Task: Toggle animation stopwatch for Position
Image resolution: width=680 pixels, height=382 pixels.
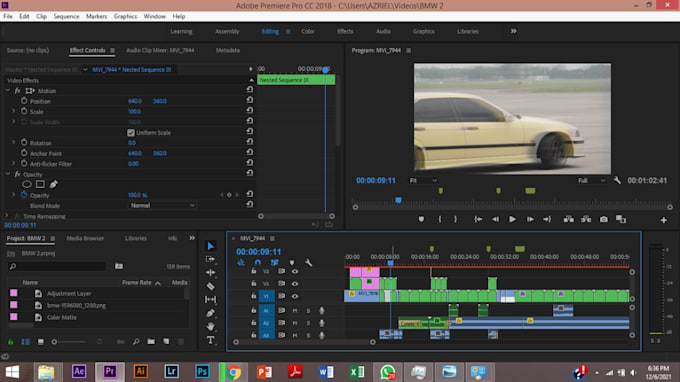Action: 24,101
